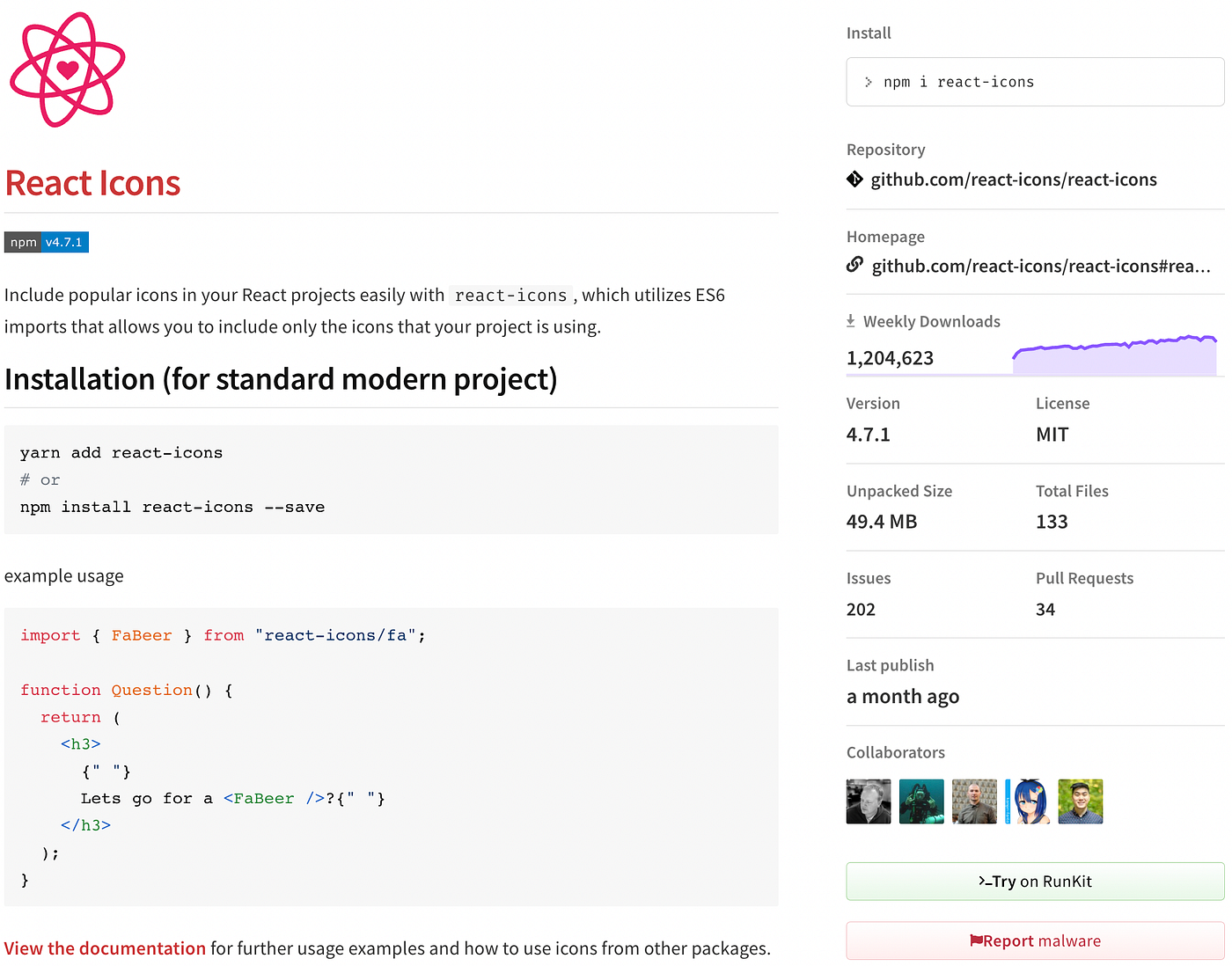This screenshot has height=966, width=1232.
Task: Open the homepage link ending in #rea...
Action: point(1041,266)
